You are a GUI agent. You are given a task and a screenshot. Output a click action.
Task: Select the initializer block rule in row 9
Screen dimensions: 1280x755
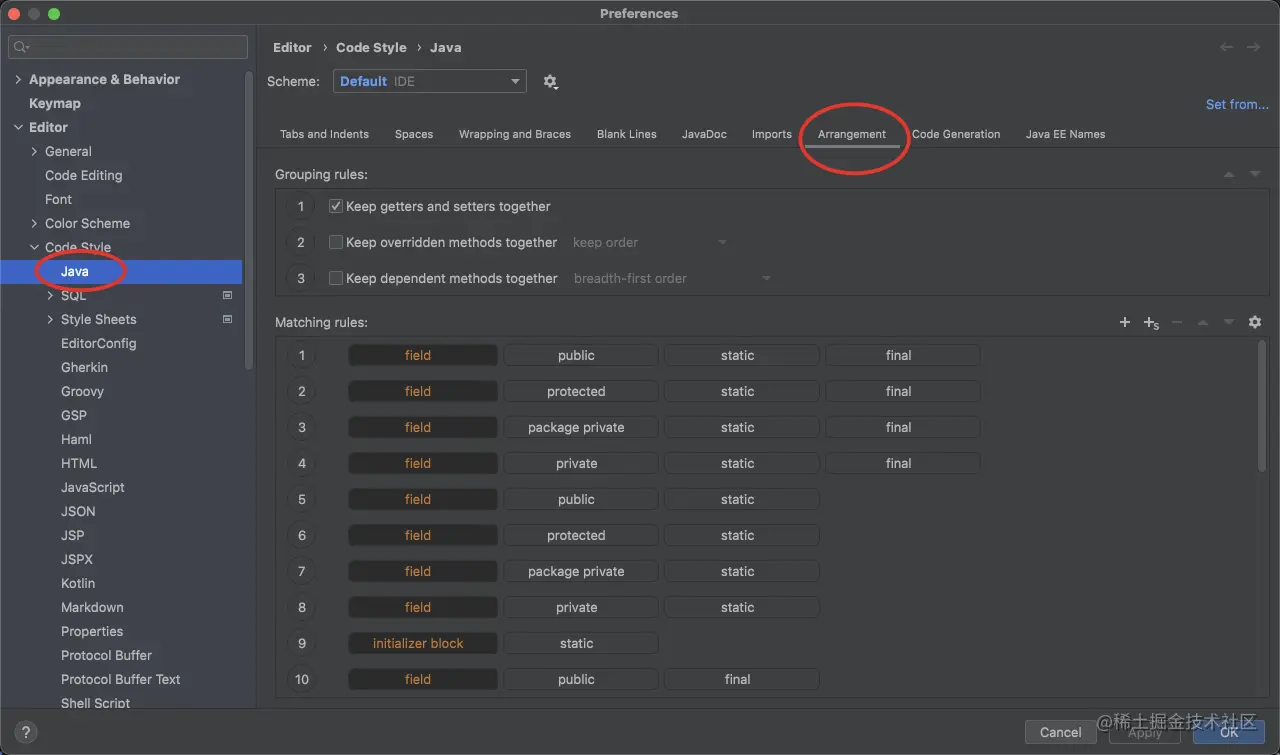pos(418,643)
